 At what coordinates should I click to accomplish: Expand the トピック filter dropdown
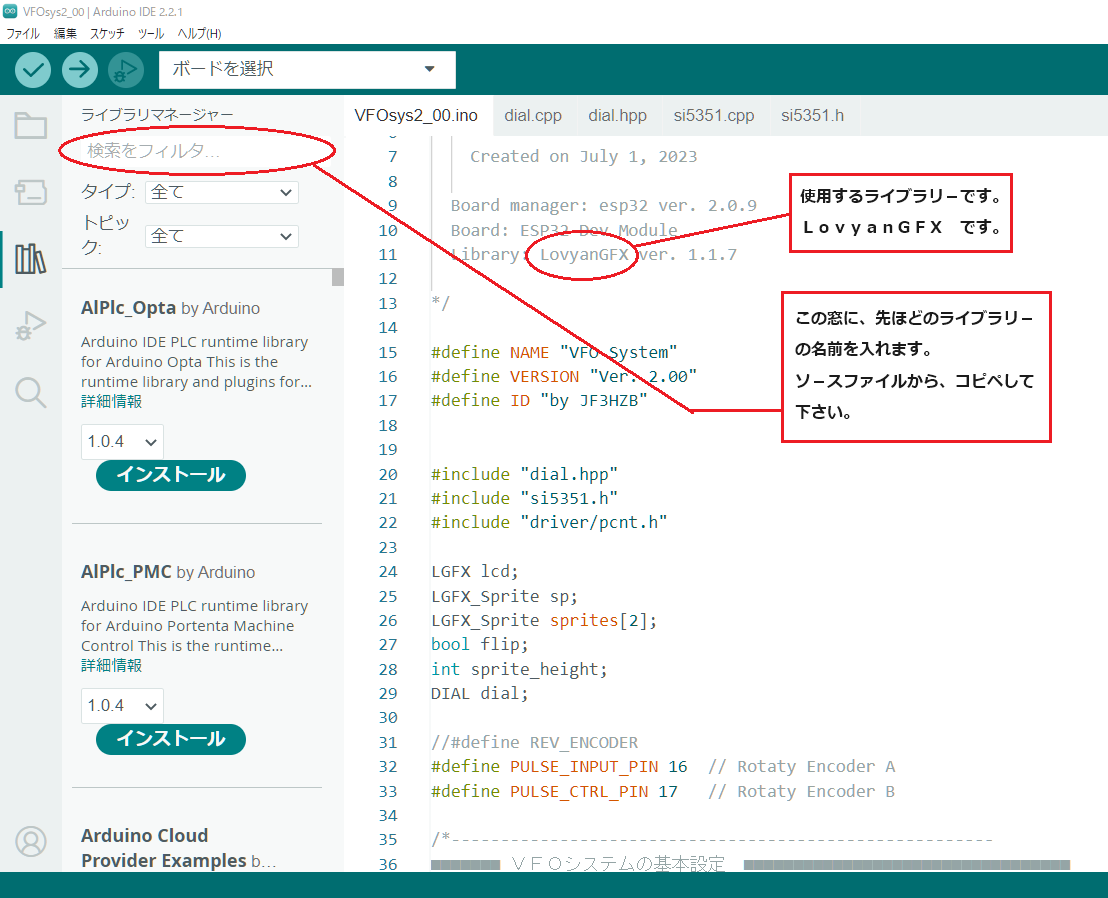point(222,236)
